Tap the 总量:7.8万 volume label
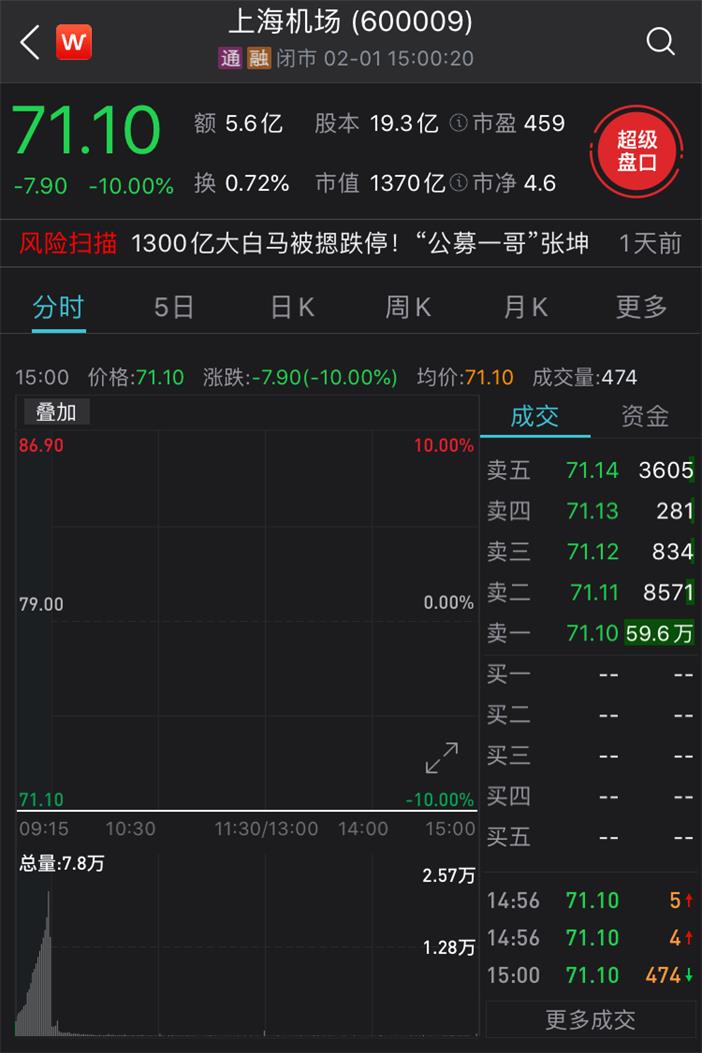The width and height of the screenshot is (702, 1053). [x=62, y=863]
